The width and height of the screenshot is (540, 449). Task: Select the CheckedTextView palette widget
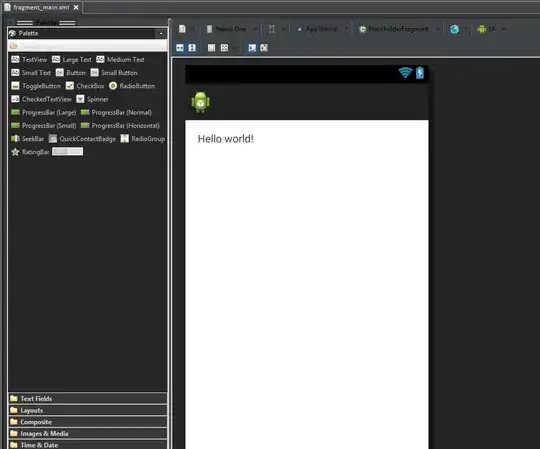tap(41, 99)
